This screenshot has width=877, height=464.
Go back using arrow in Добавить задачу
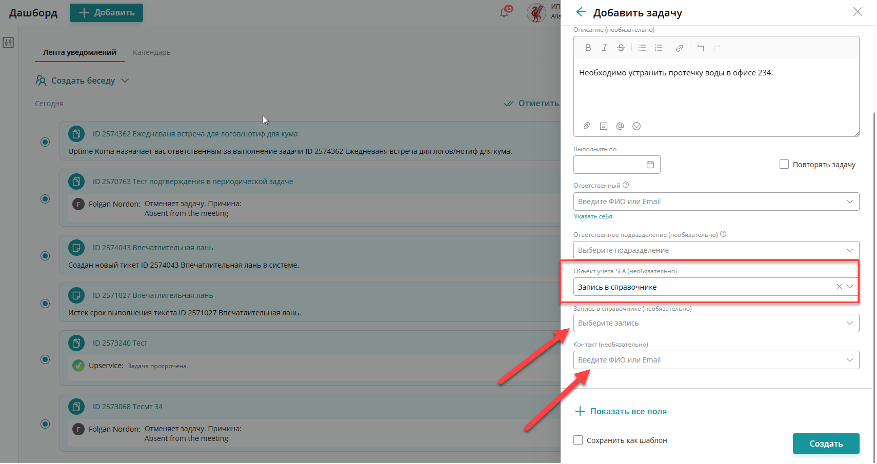[x=581, y=12]
